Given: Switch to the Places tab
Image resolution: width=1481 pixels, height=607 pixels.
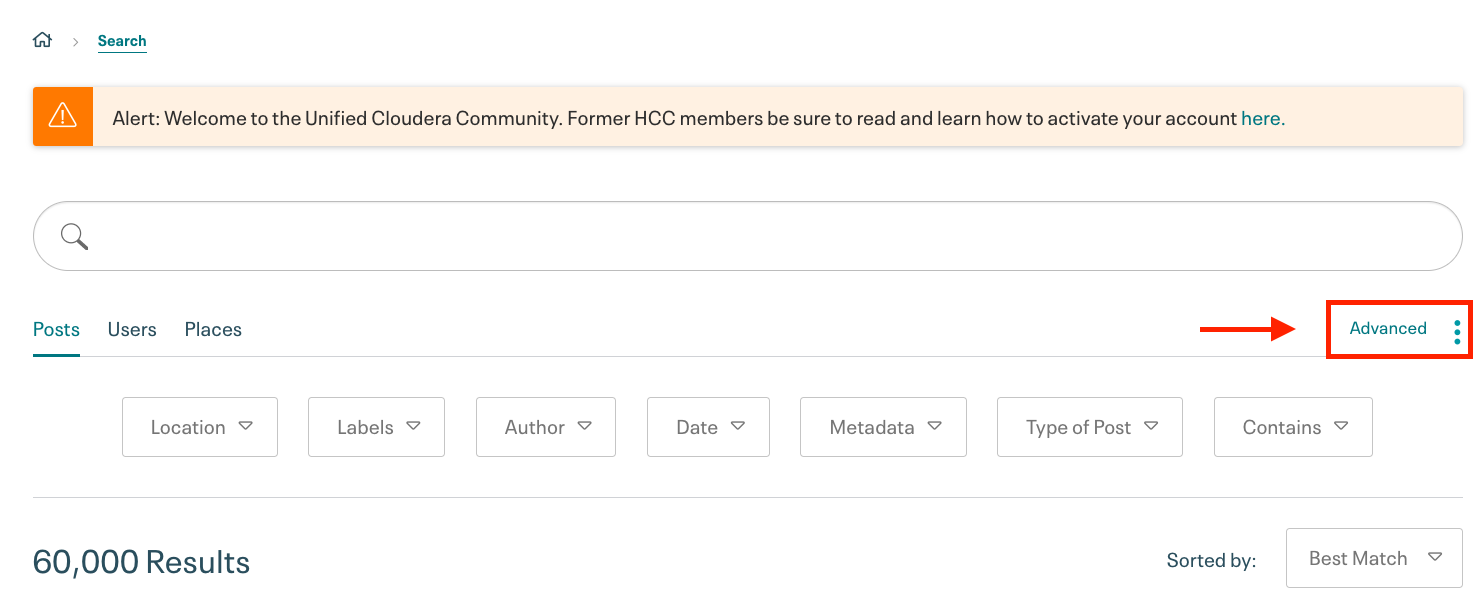Looking at the screenshot, I should [x=213, y=329].
